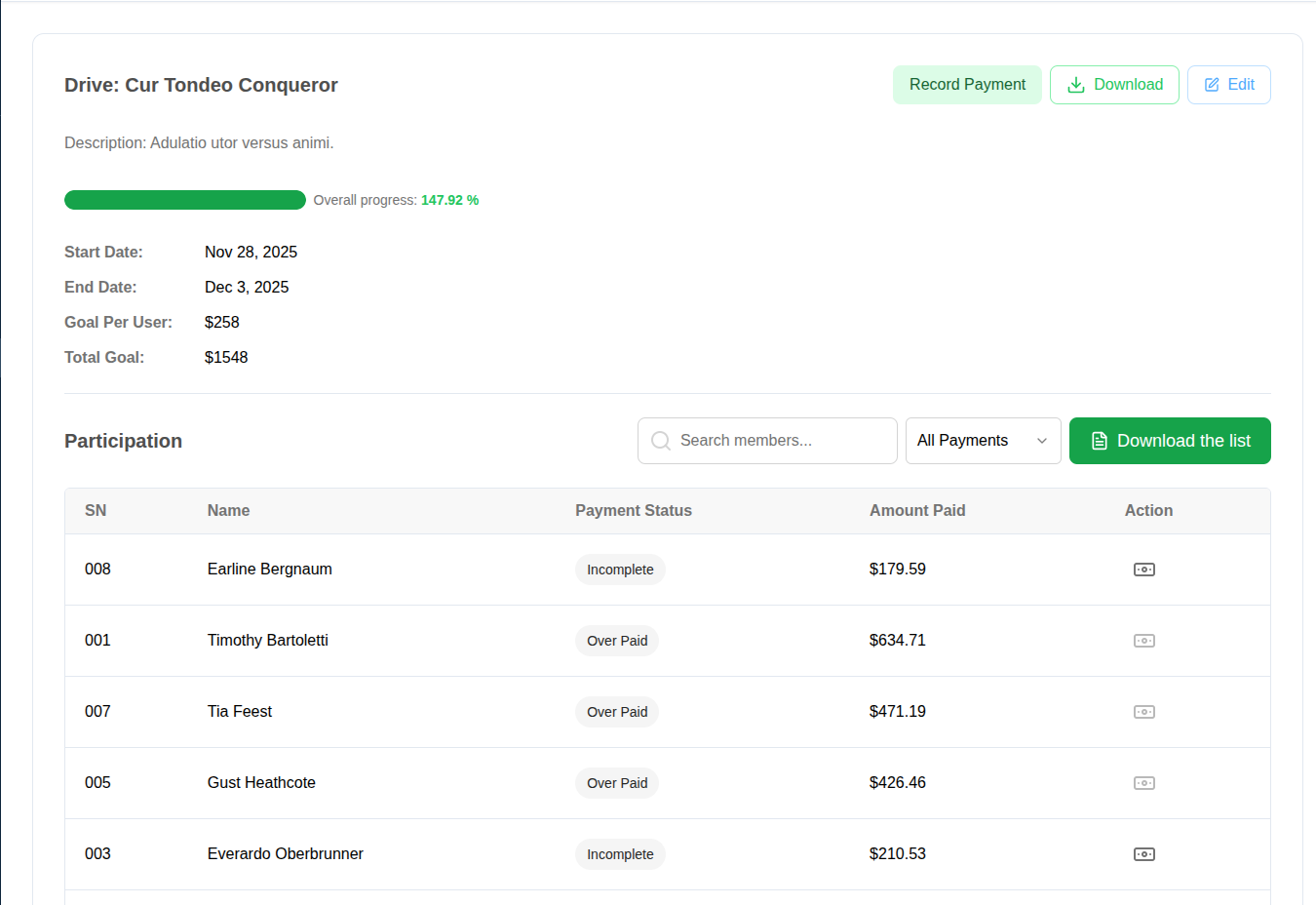Screen dimensions: 1316x905
Task: Click payment icon for Gust Heathcote
Action: (1144, 783)
